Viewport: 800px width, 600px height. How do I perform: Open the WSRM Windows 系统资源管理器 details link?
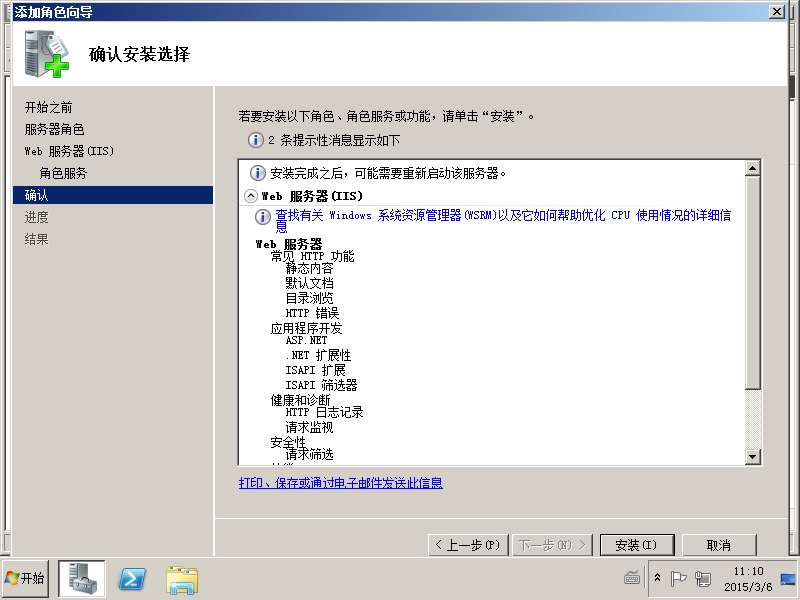tap(503, 220)
